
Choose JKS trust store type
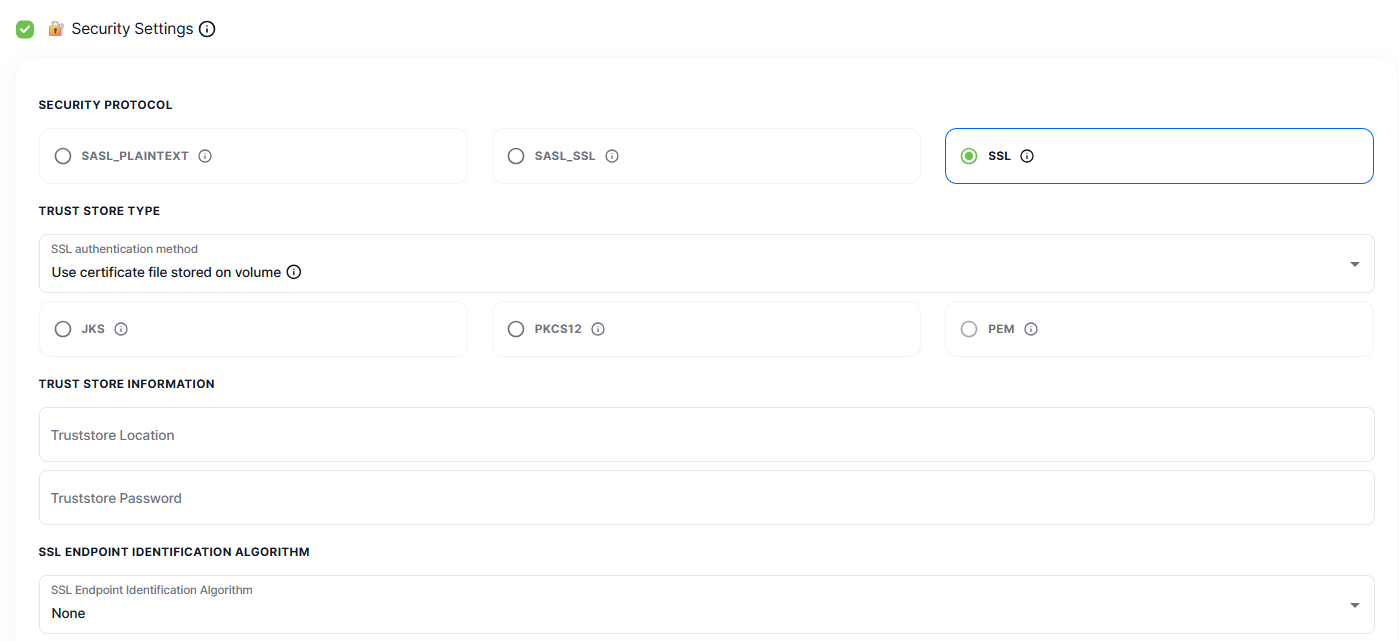pos(63,329)
